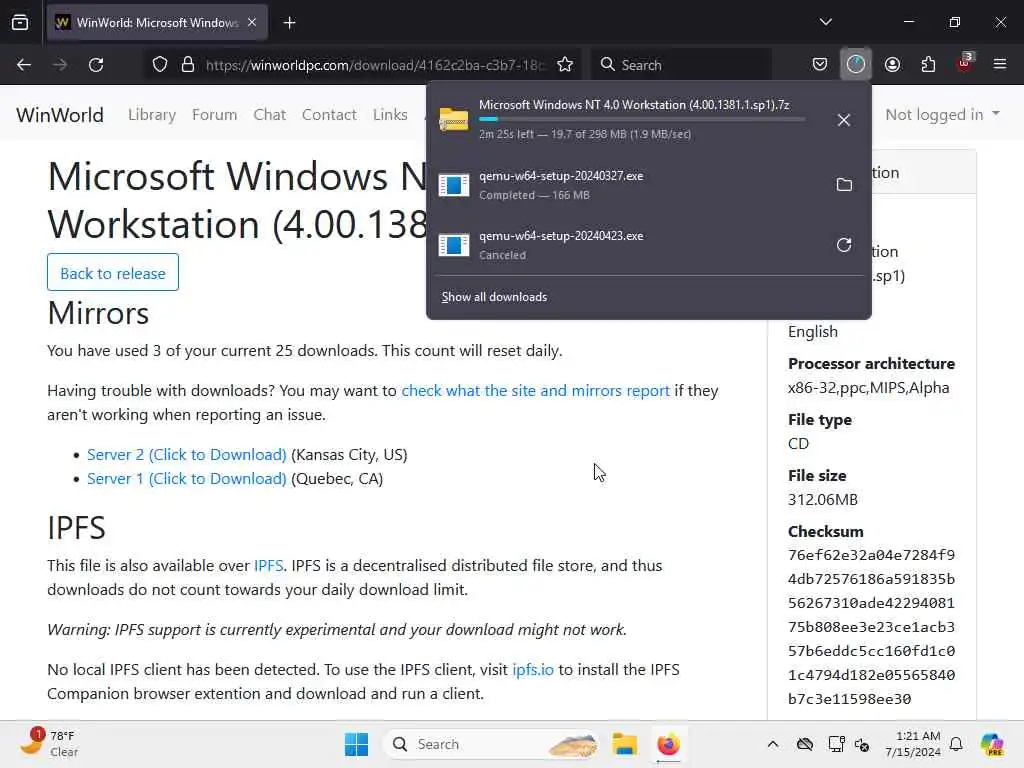Expand the Not logged in dropdown
The width and height of the screenshot is (1024, 768).
[x=942, y=114]
